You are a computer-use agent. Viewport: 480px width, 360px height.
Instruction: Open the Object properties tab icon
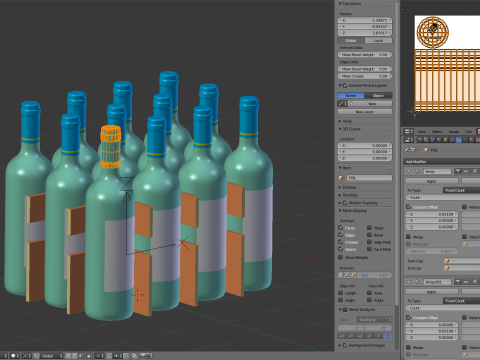coord(446,140)
